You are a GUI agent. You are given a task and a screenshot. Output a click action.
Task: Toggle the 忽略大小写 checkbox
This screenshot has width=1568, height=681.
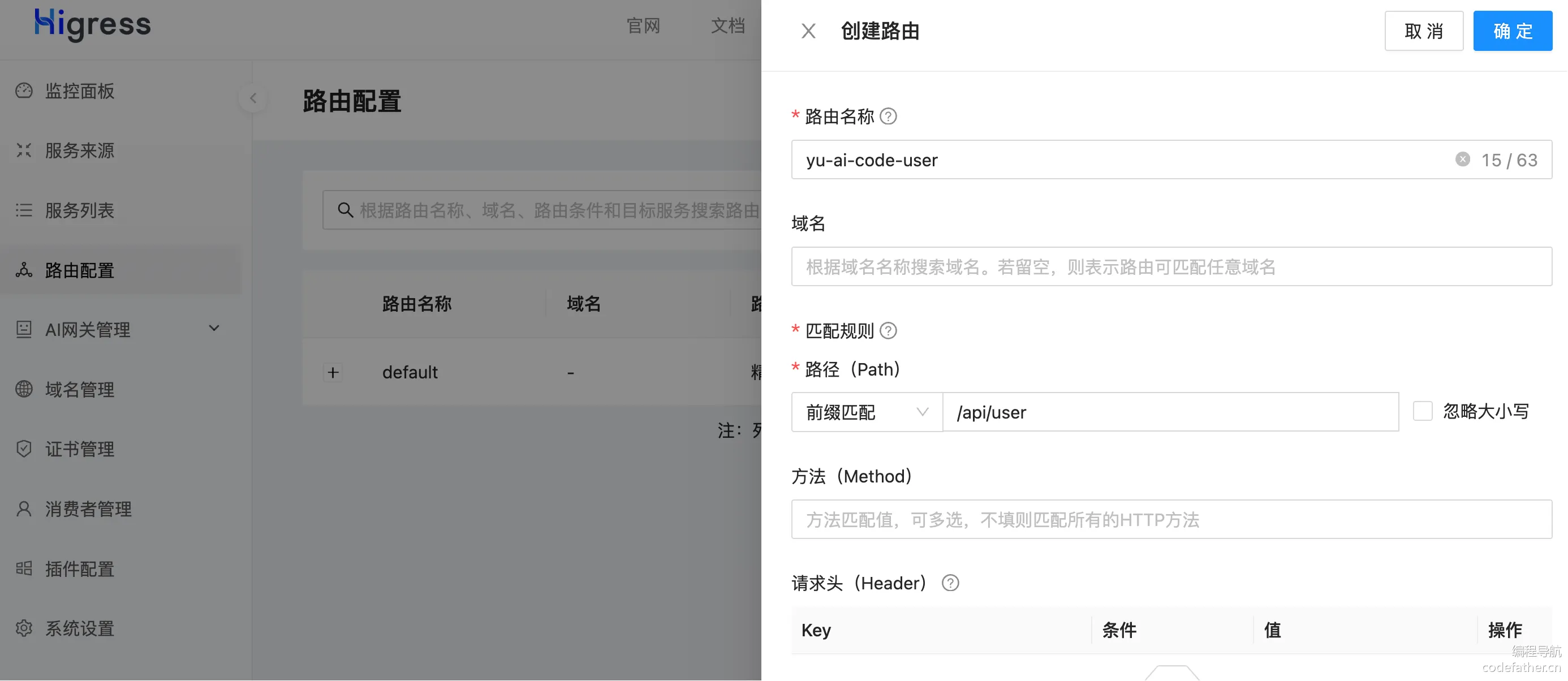click(1423, 412)
